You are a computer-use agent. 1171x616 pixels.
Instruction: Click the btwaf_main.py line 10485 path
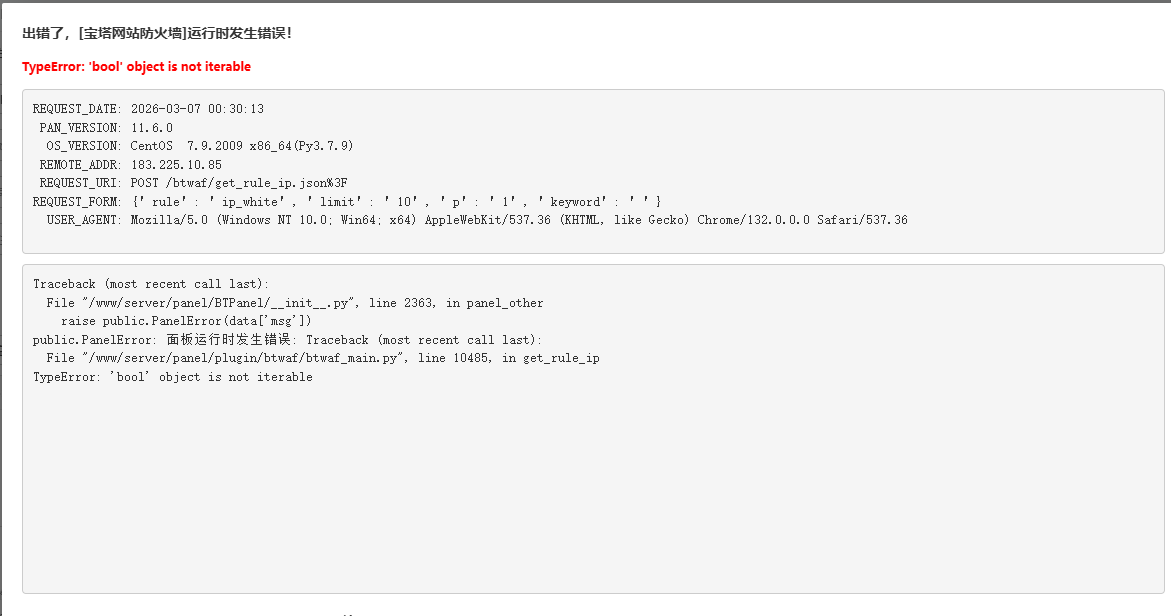click(x=323, y=358)
